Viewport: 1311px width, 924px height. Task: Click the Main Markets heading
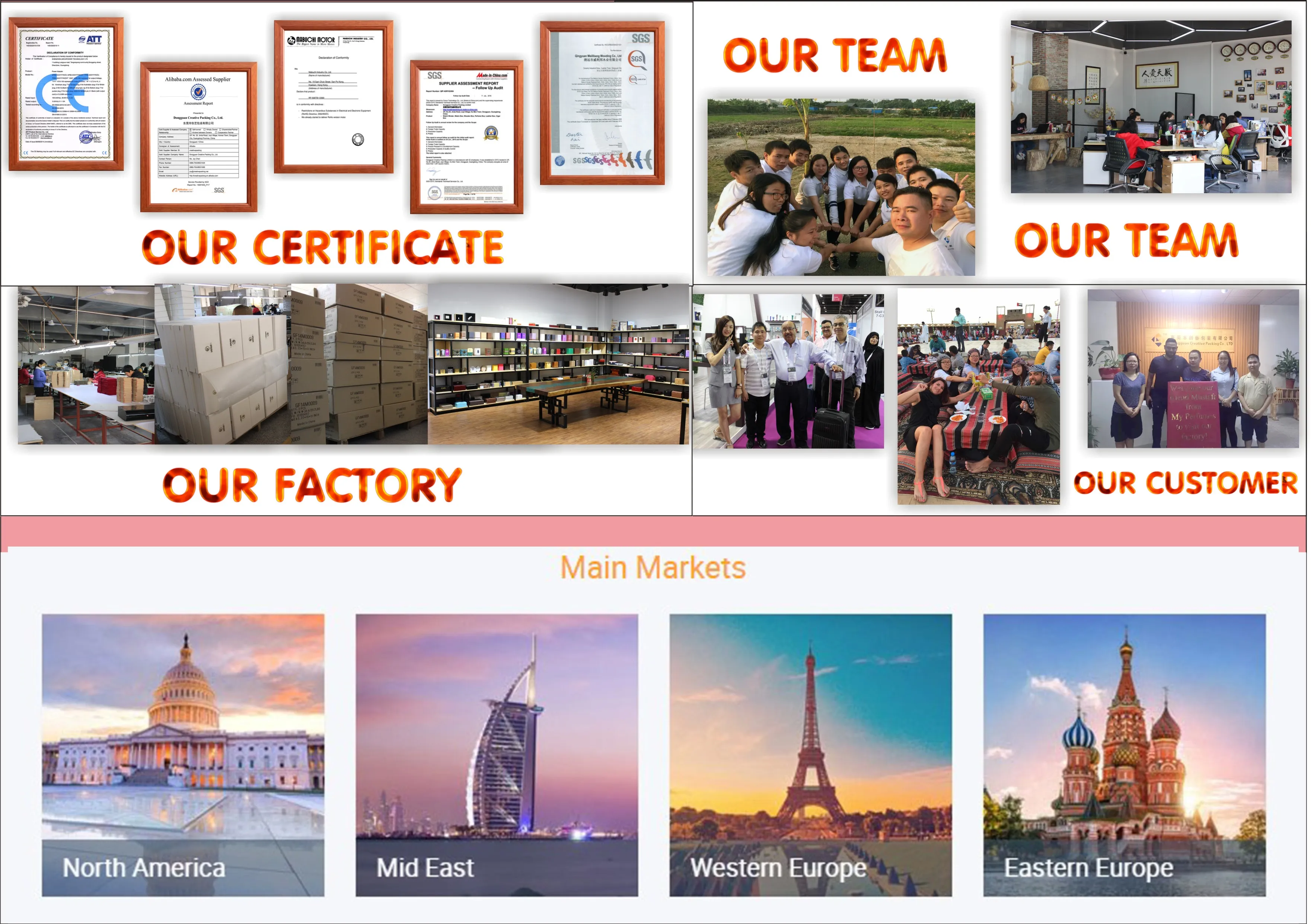pyautogui.click(x=653, y=568)
